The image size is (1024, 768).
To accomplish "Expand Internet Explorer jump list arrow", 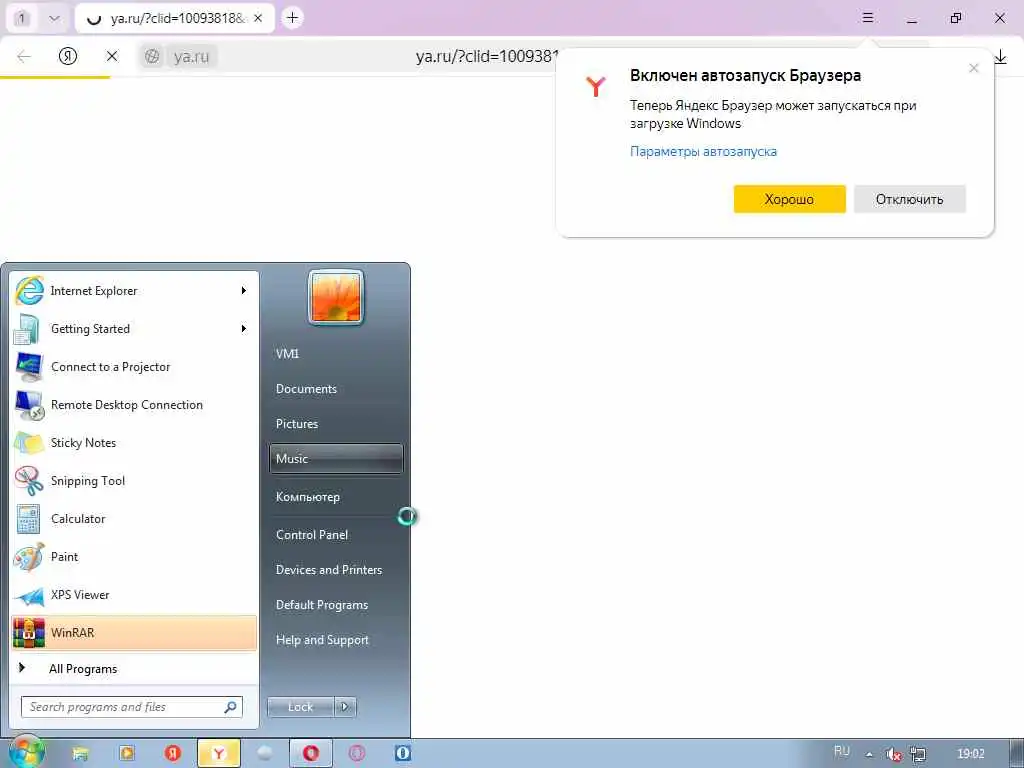I will (244, 291).
